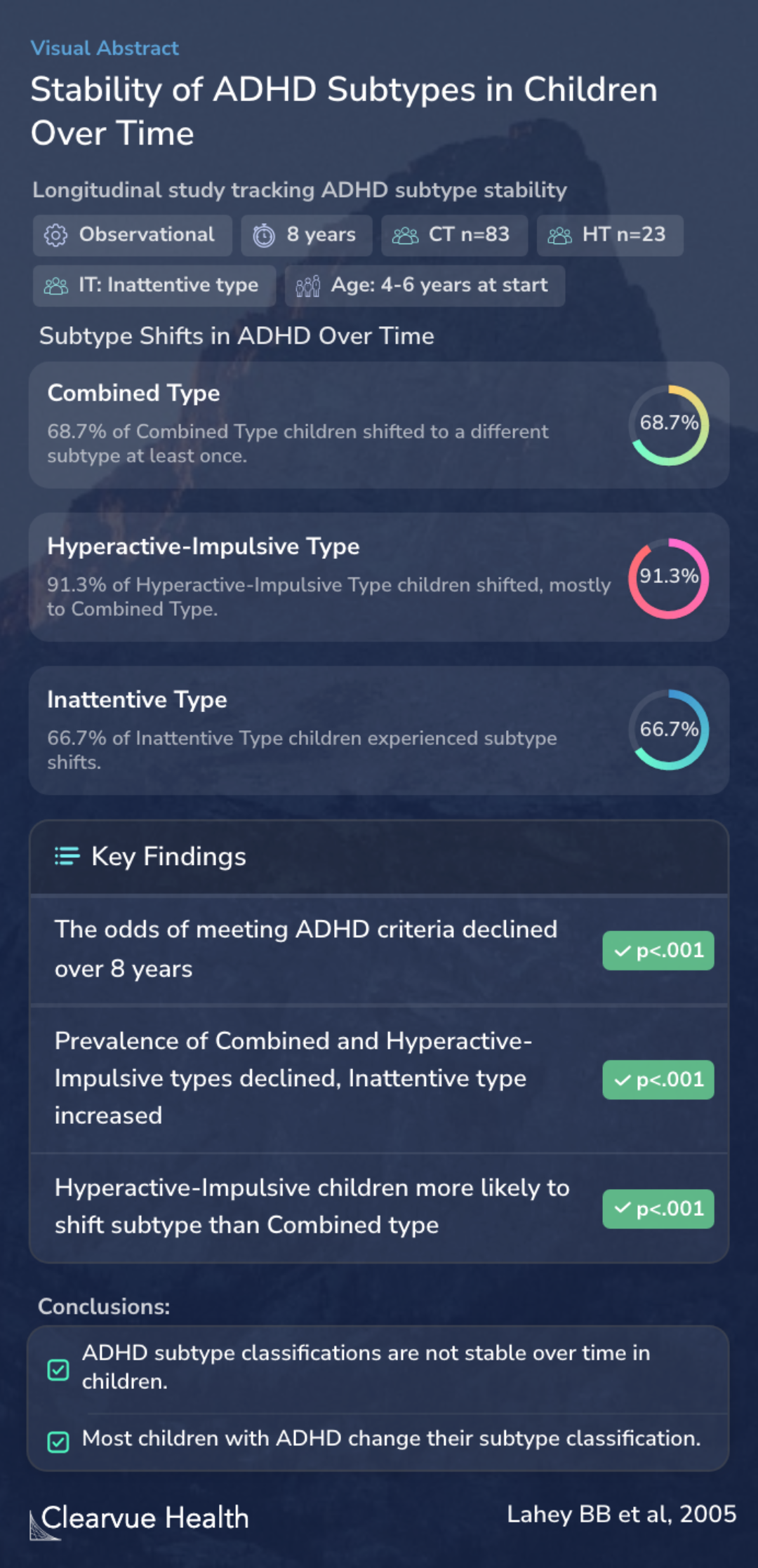758x1568 pixels.
Task: Select the Key Findings header row
Action: coord(379,857)
